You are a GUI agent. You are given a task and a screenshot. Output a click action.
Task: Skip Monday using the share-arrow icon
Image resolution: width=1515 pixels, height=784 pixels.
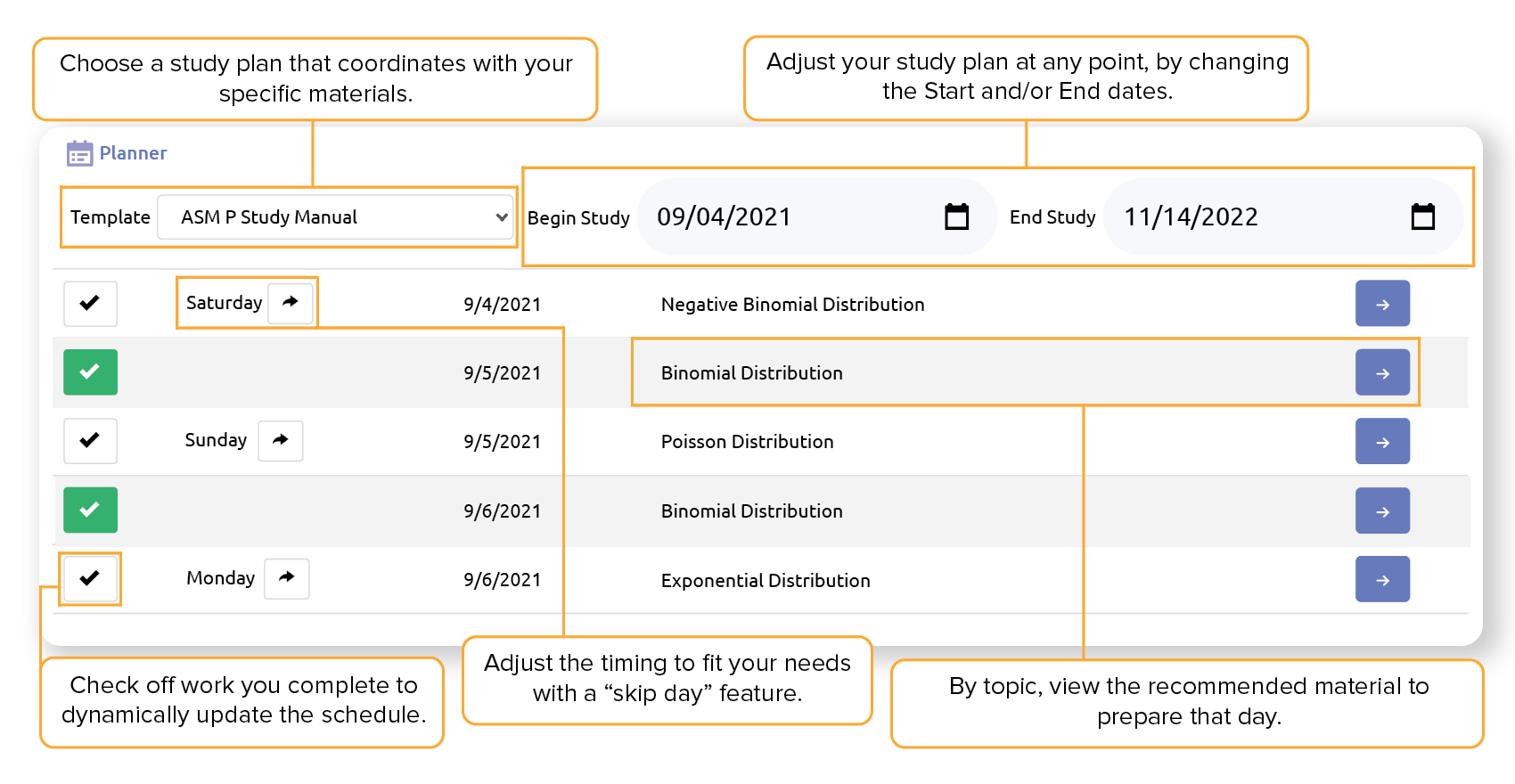click(287, 578)
